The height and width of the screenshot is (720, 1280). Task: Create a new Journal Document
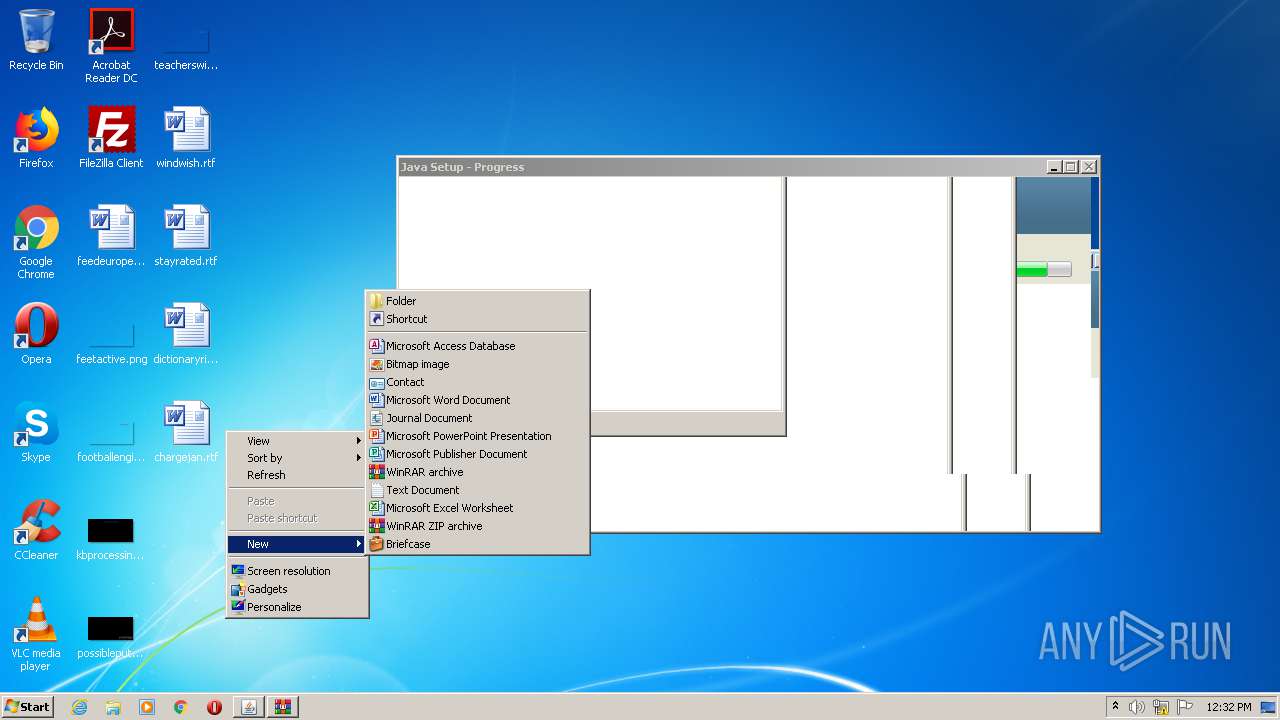click(477, 418)
